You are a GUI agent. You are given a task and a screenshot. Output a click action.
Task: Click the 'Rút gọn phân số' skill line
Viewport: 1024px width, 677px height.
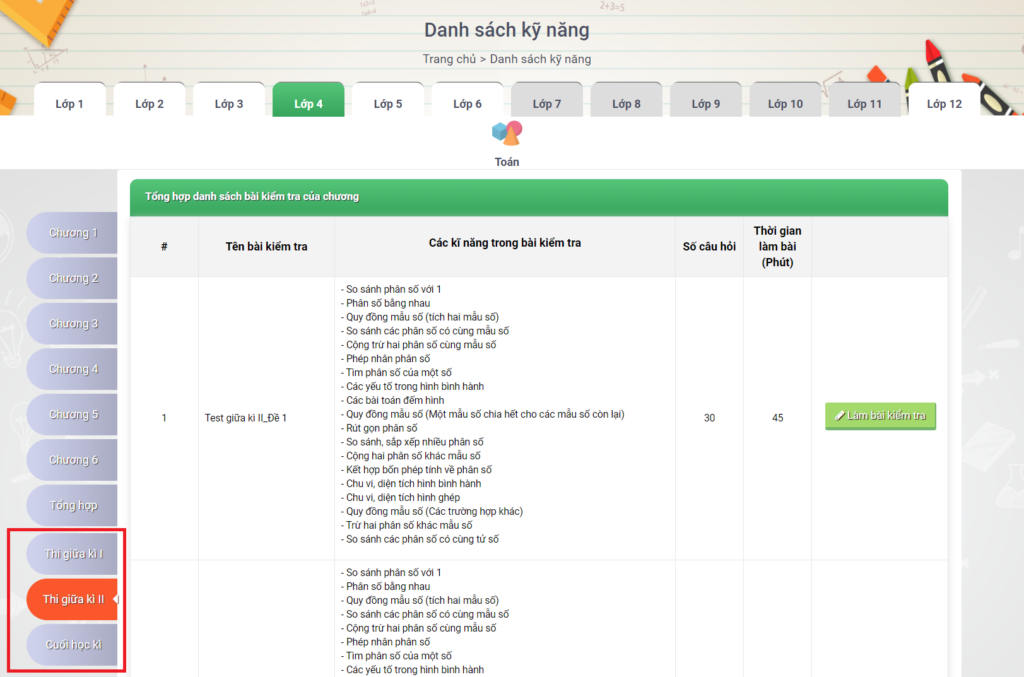379,428
